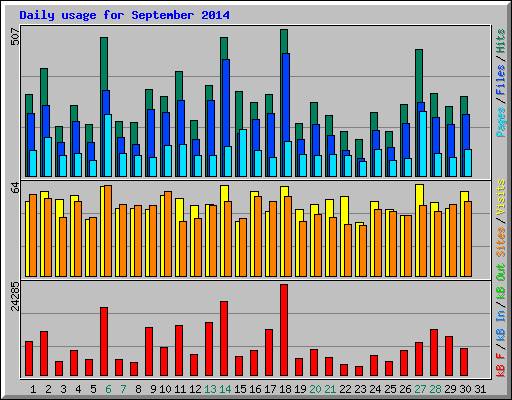Select day label '17' on the x-axis
Viewport: 512px width, 400px height.
270,389
